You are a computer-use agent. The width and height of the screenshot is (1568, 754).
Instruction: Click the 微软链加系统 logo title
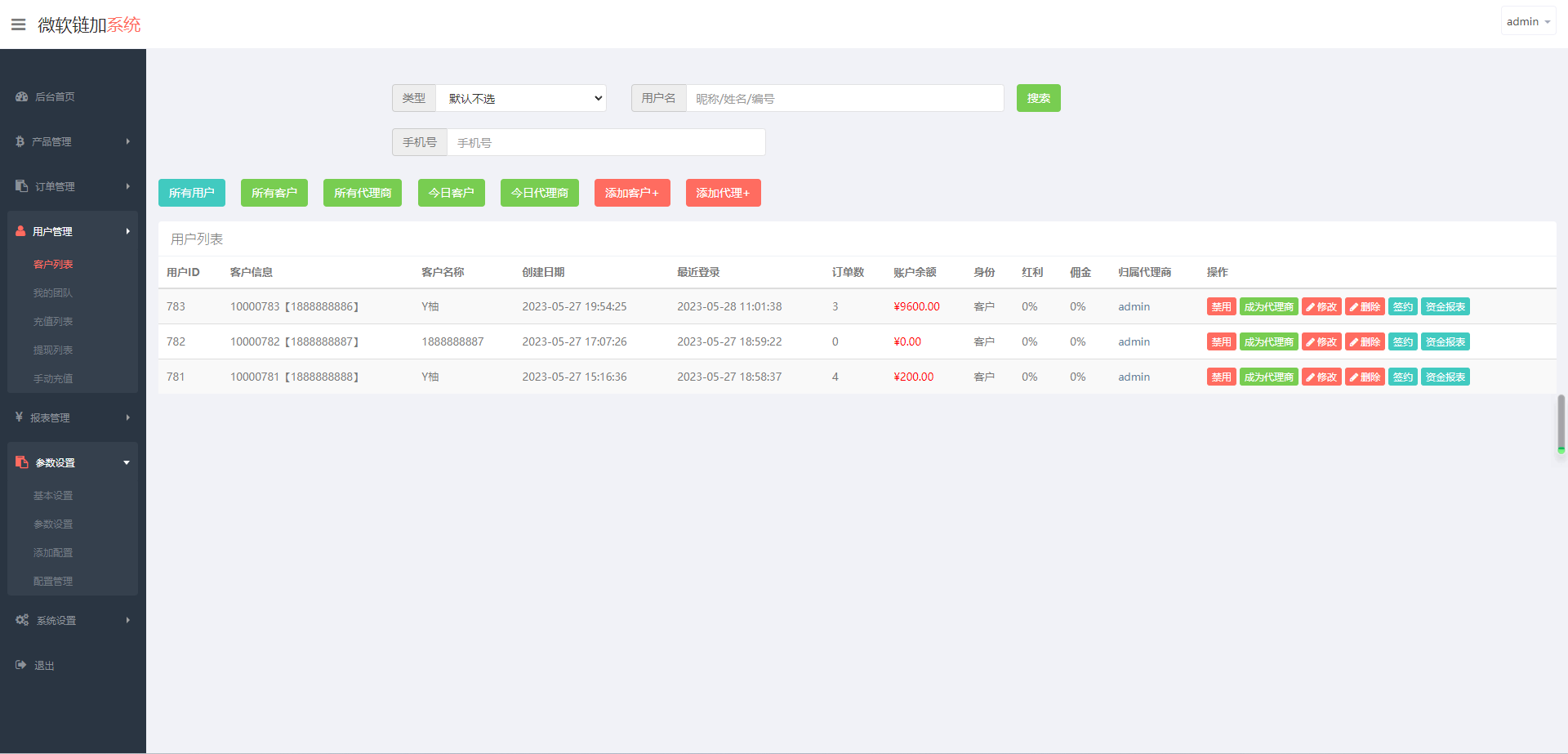[x=89, y=25]
